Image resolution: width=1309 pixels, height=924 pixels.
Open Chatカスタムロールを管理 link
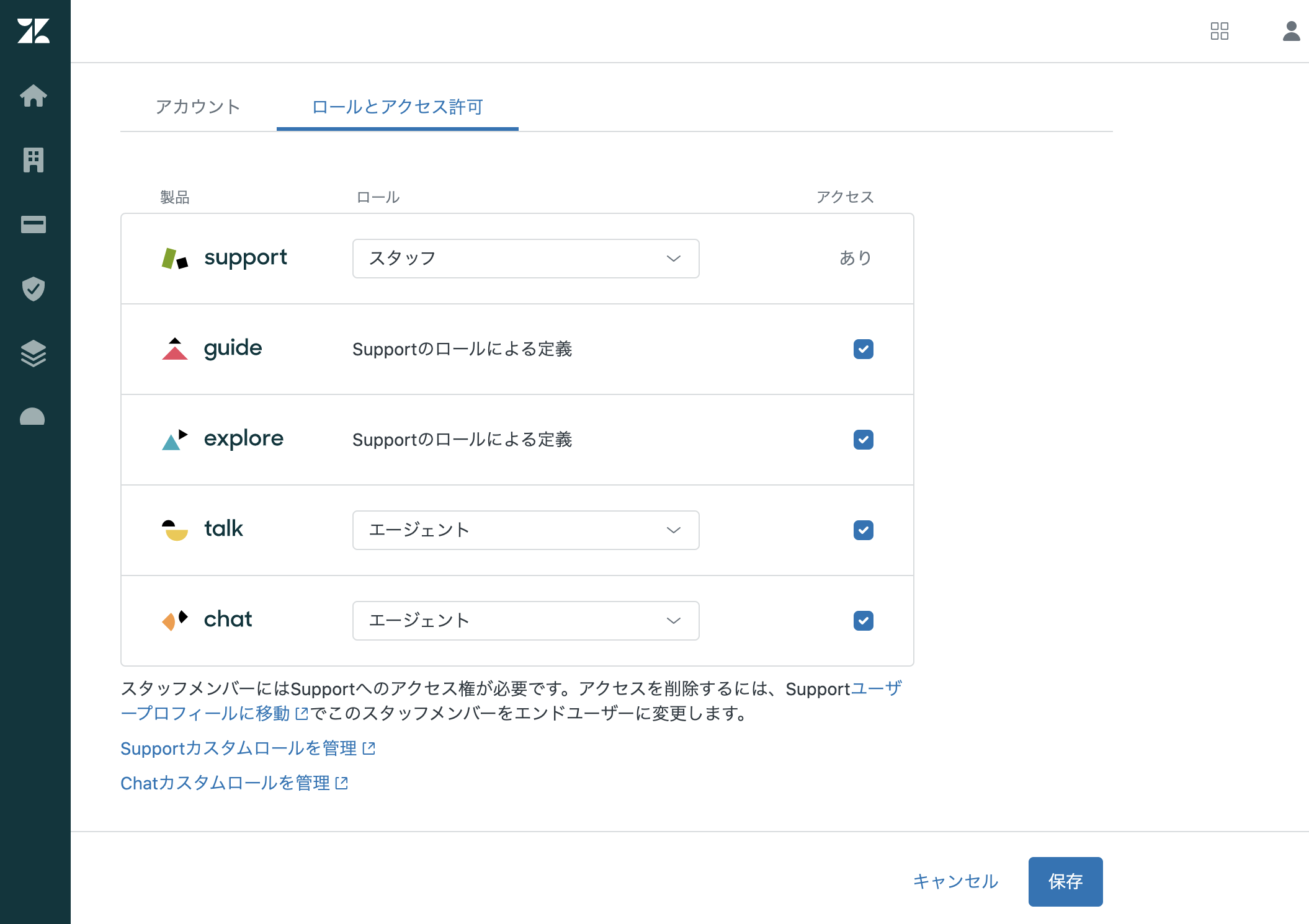(235, 783)
